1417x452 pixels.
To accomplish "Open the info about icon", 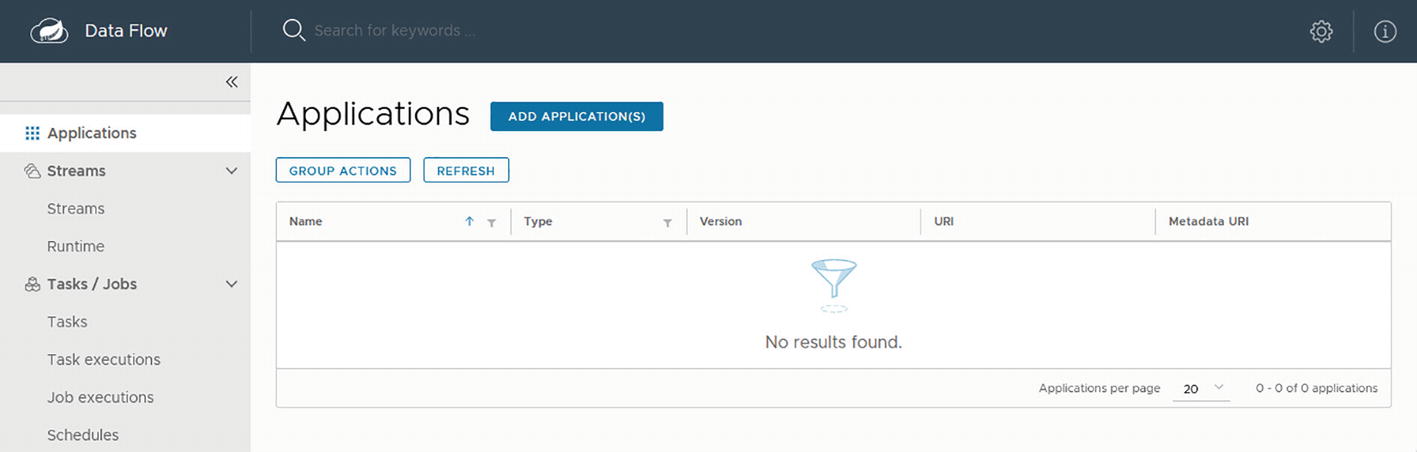I will (x=1385, y=31).
